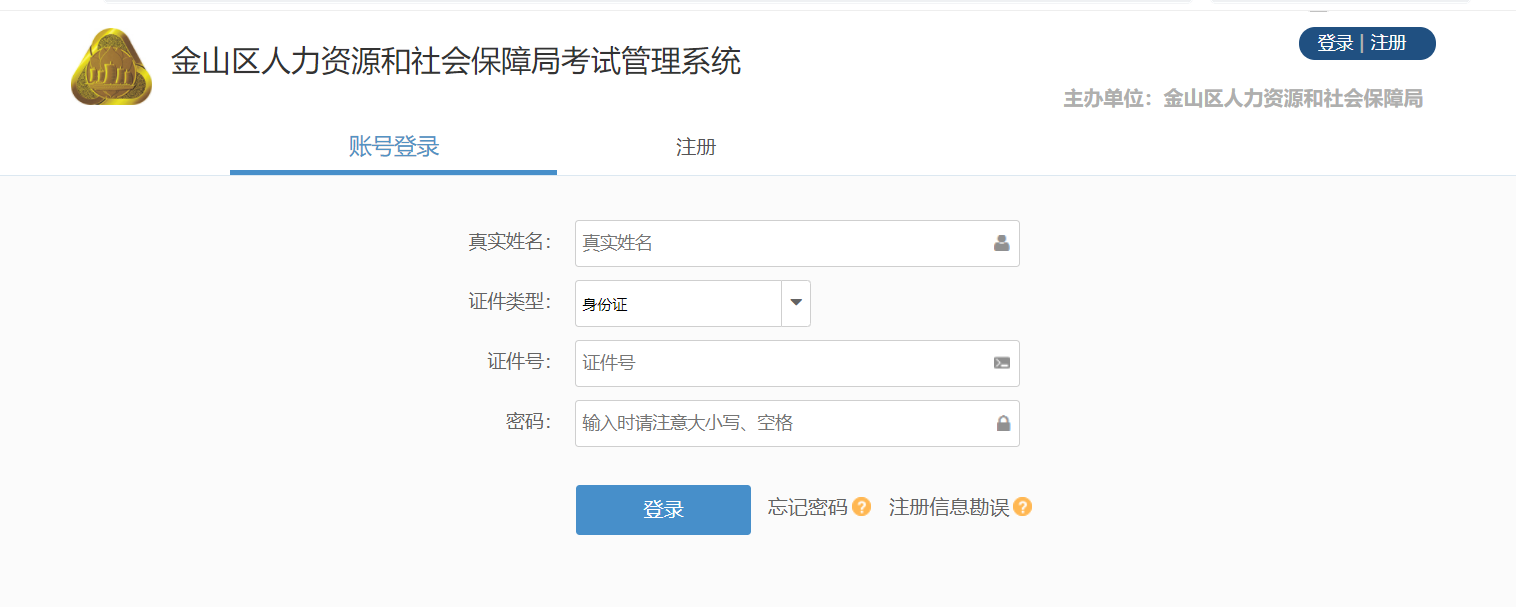Click the 金山区人力资源和社会保障局考试管理系统 title
The image size is (1516, 607).
click(456, 61)
